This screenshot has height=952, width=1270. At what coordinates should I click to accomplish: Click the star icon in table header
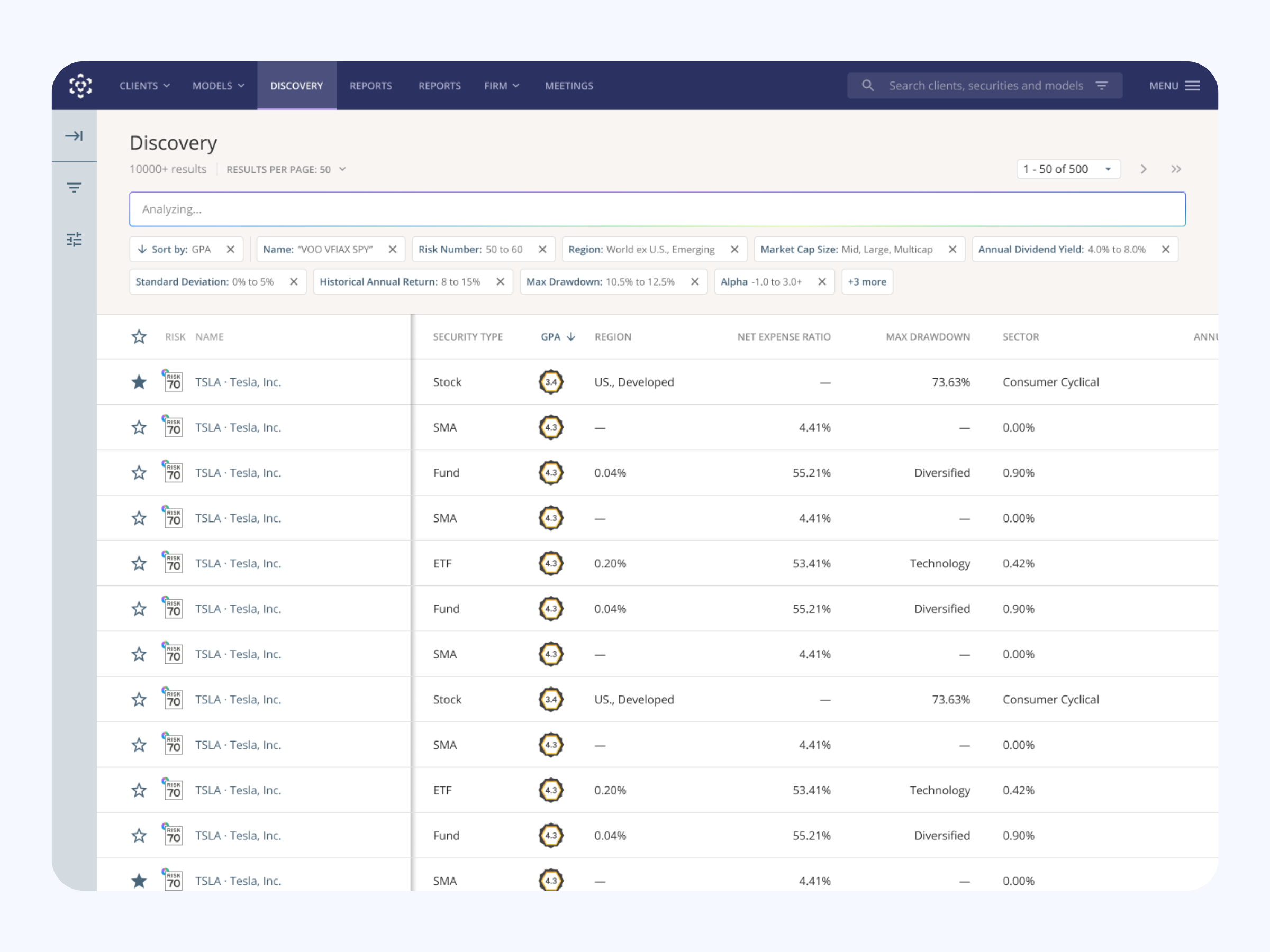(x=139, y=337)
